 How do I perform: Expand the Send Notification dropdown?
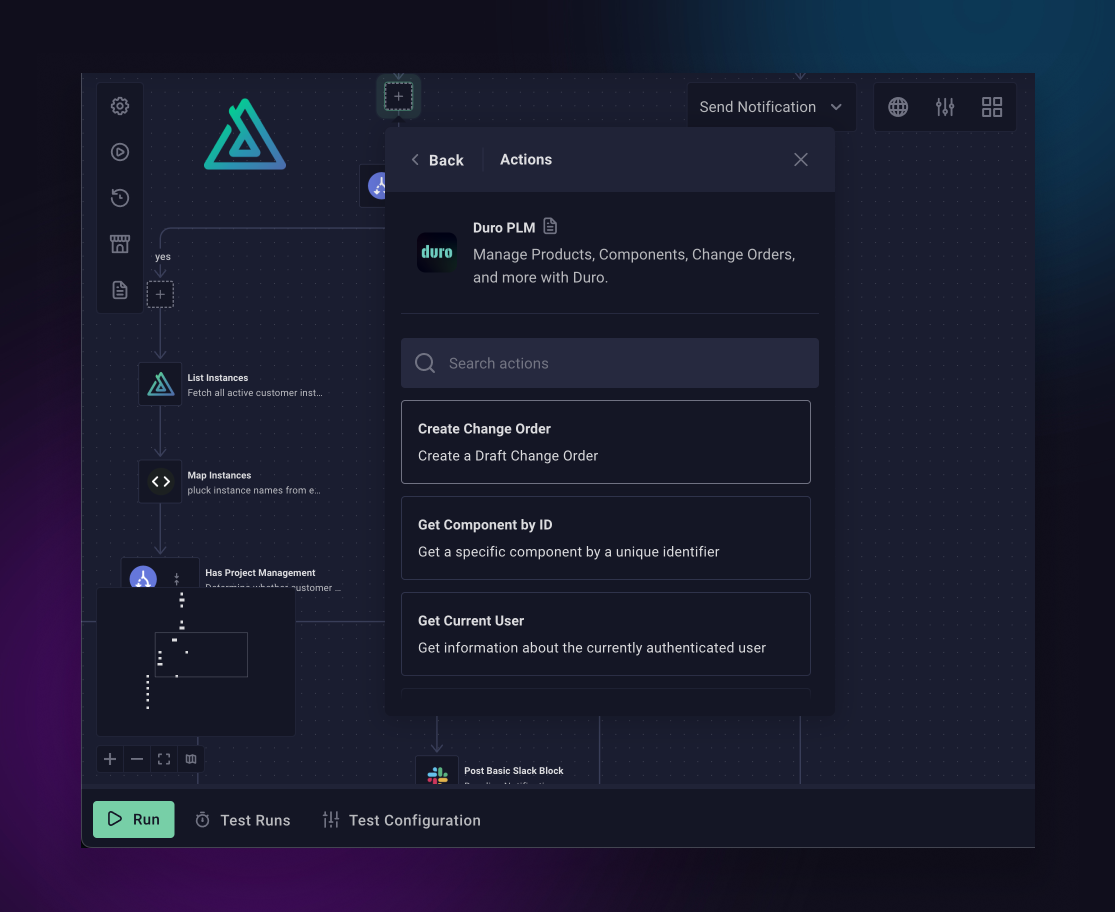click(x=770, y=107)
